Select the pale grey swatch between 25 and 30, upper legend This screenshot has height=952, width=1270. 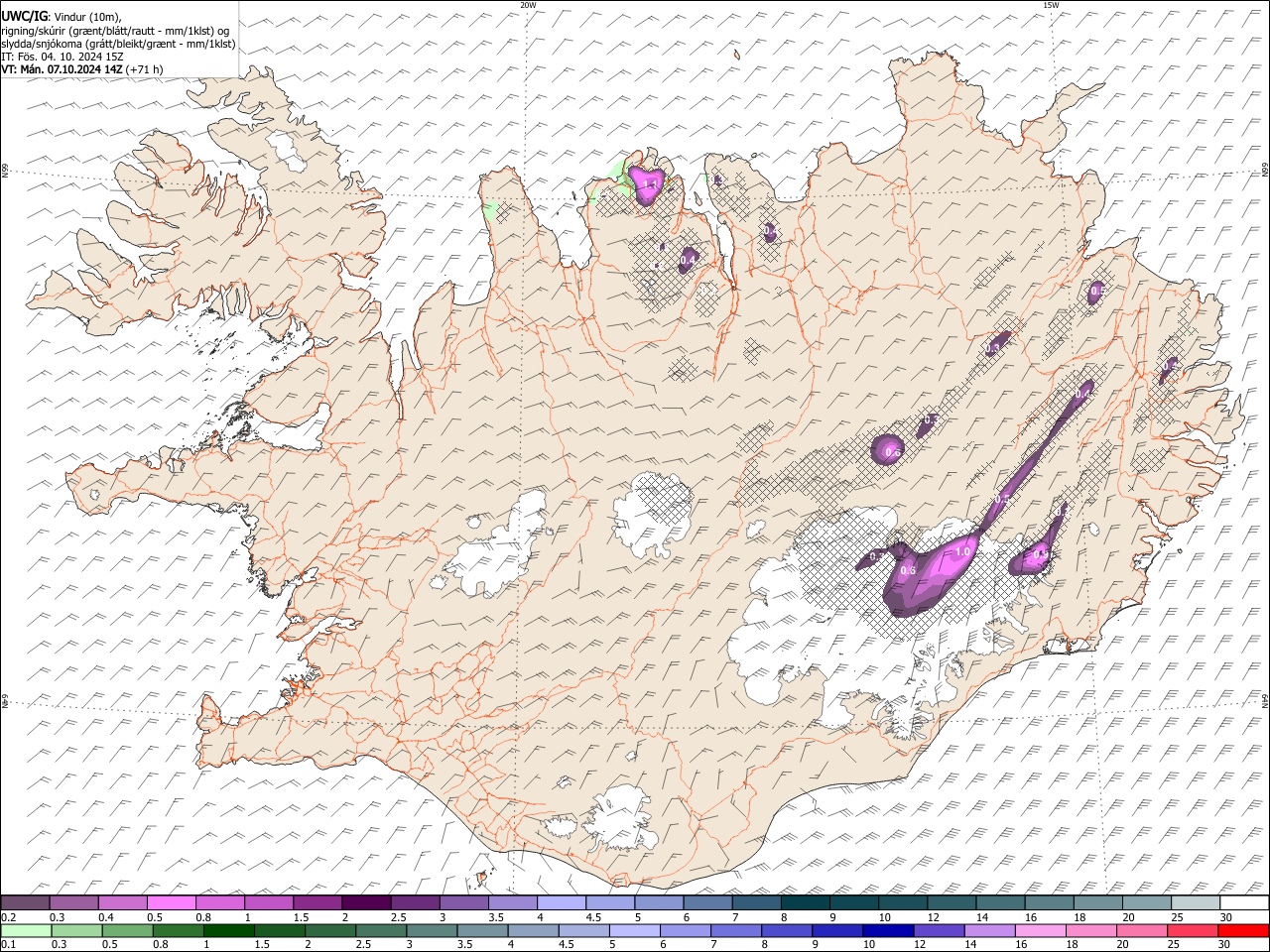1196,903
